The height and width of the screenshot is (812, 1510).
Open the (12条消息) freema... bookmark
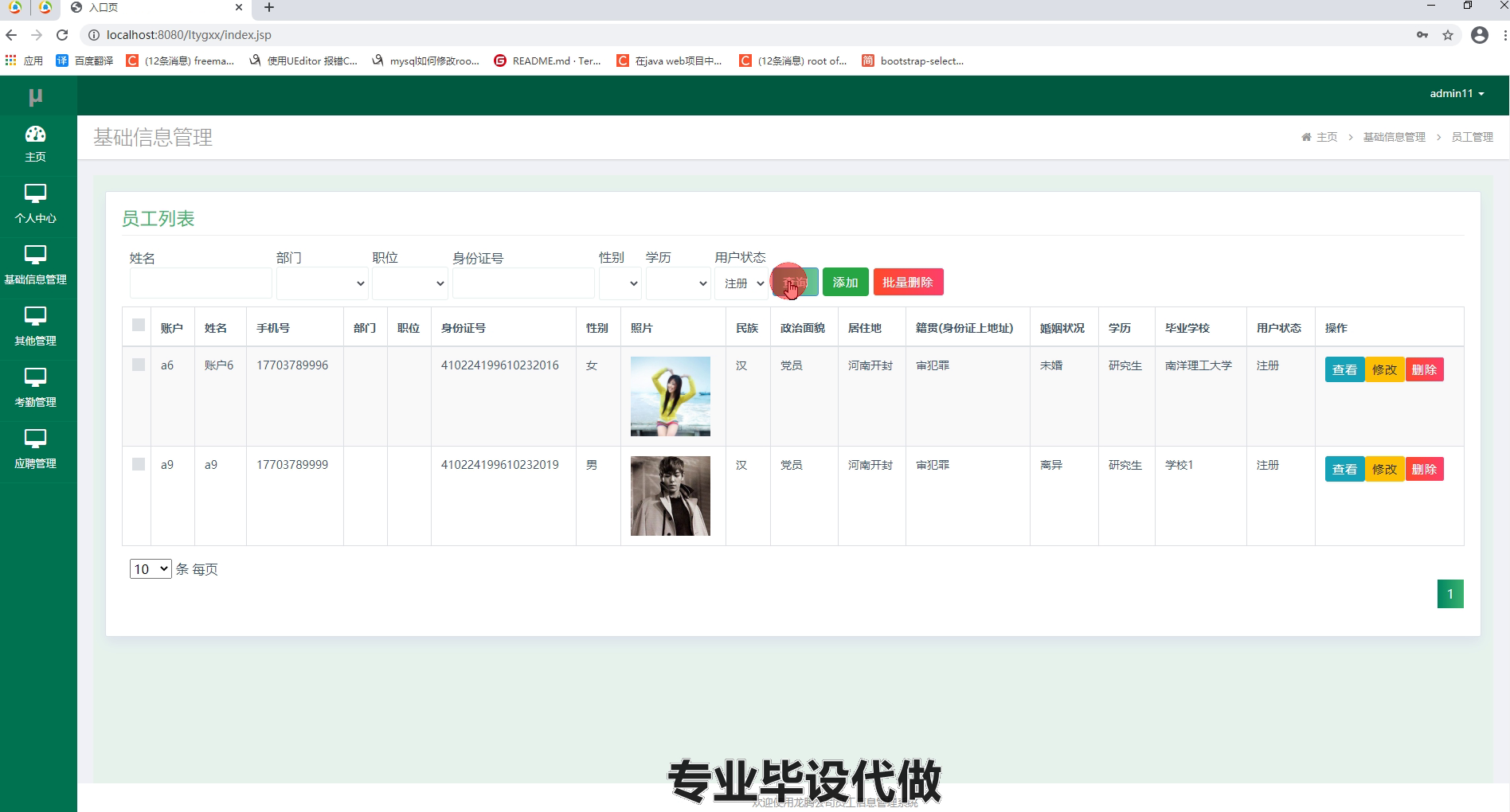click(x=181, y=61)
